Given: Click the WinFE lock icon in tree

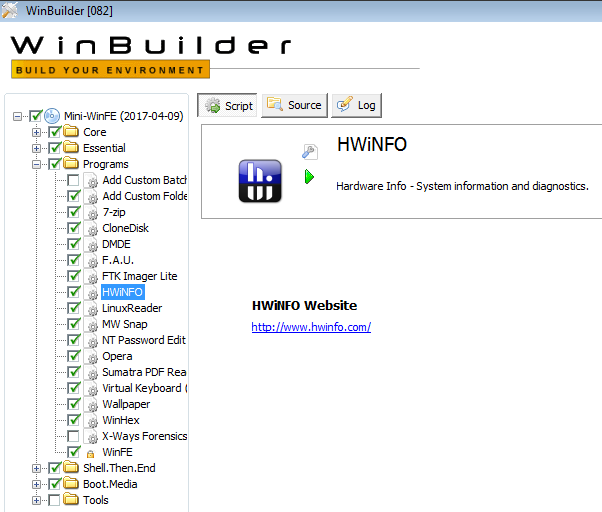Looking at the screenshot, I should click(x=91, y=453).
